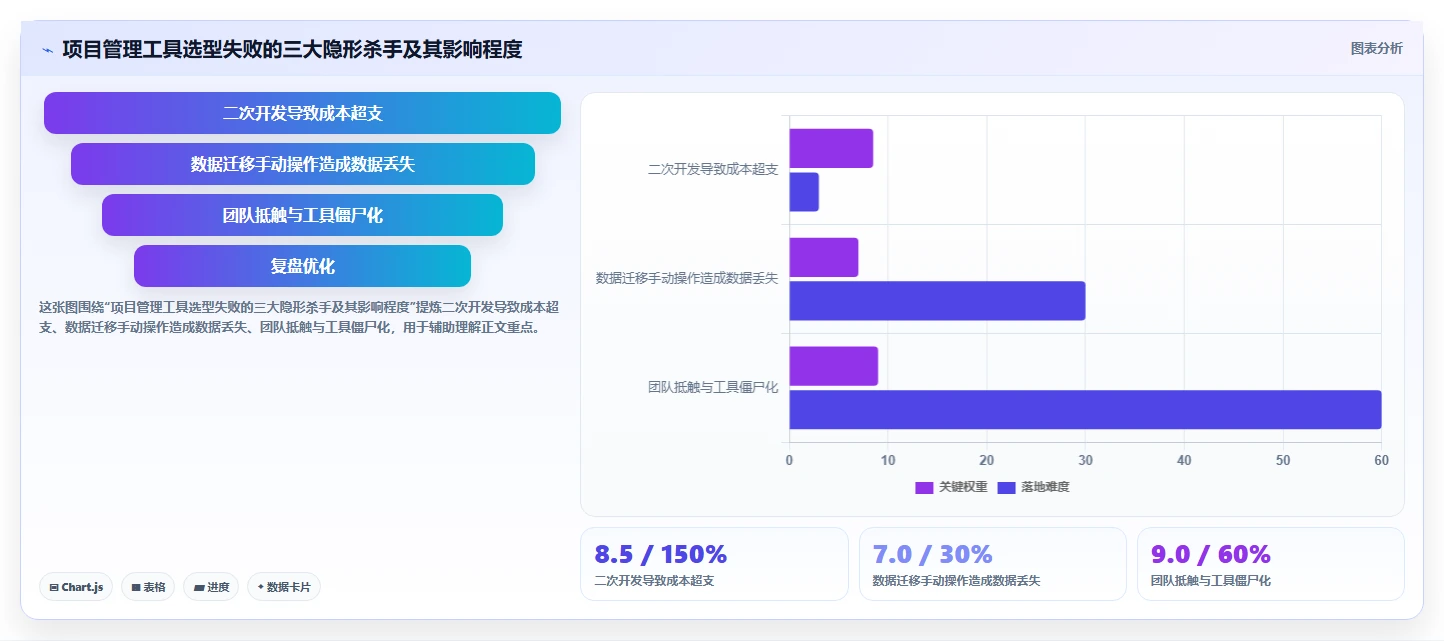Select the 复盘优化 funnel bar
Viewport: 1444px width, 641px height.
pos(302,266)
